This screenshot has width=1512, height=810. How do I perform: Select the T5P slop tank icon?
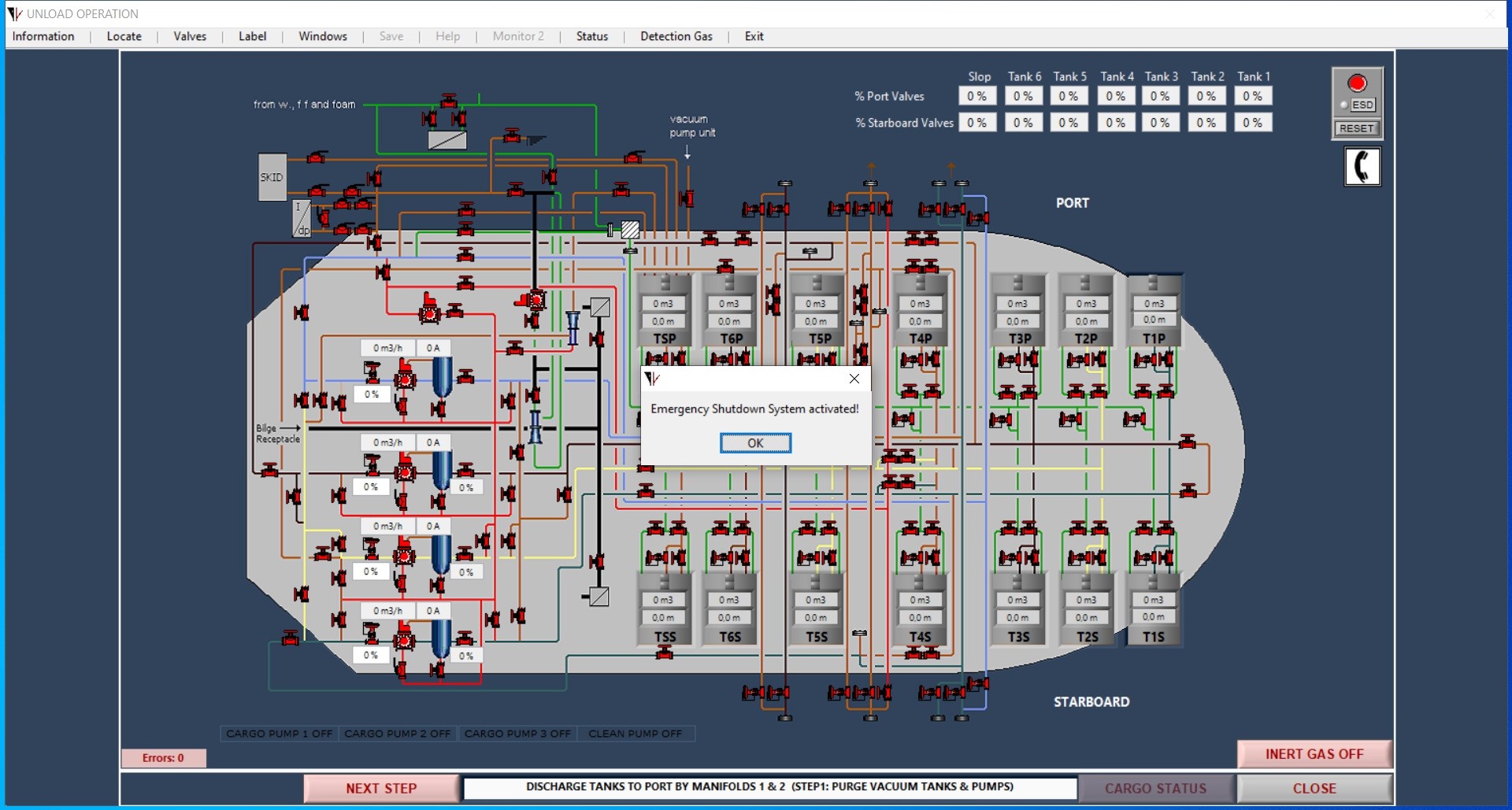tap(819, 311)
